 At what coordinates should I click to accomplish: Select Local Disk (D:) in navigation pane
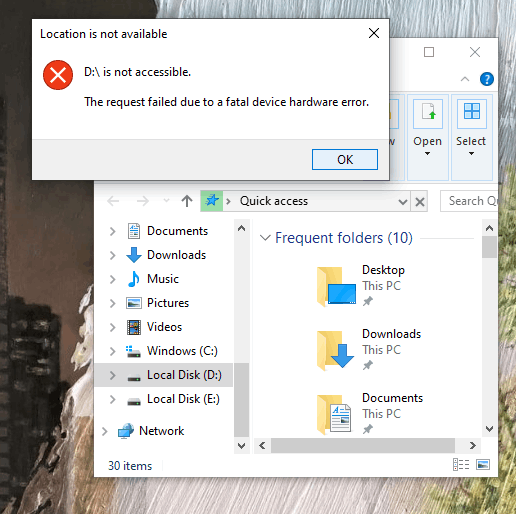point(184,375)
